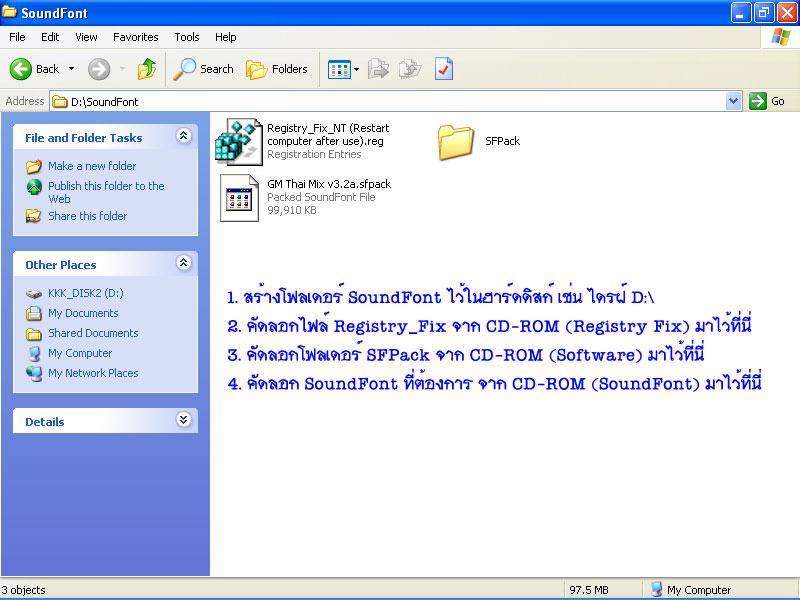Click the My Computer icon in sidebar
Screen dimensions: 800x600
click(x=34, y=353)
